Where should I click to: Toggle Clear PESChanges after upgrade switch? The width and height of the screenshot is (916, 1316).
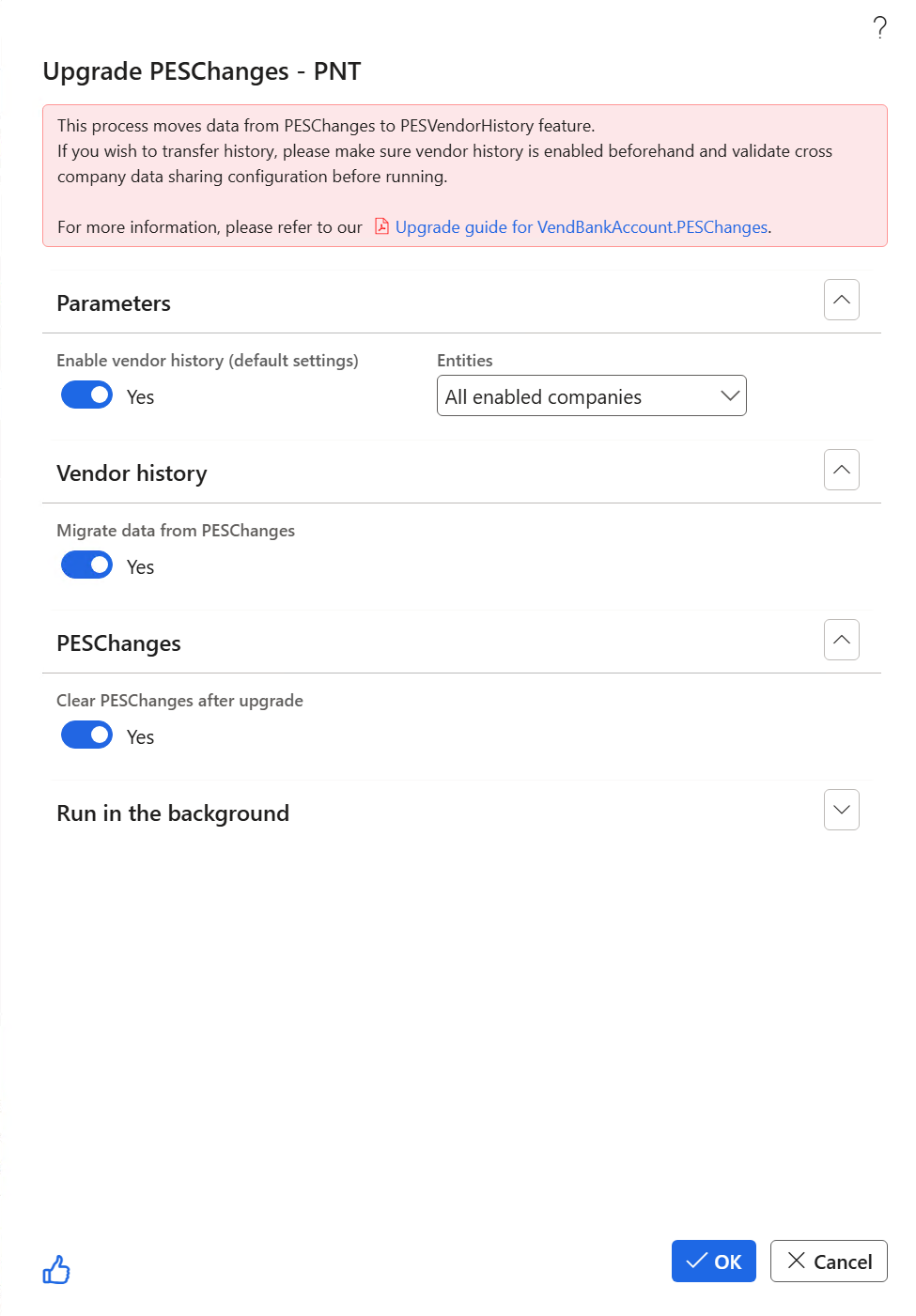coord(86,735)
